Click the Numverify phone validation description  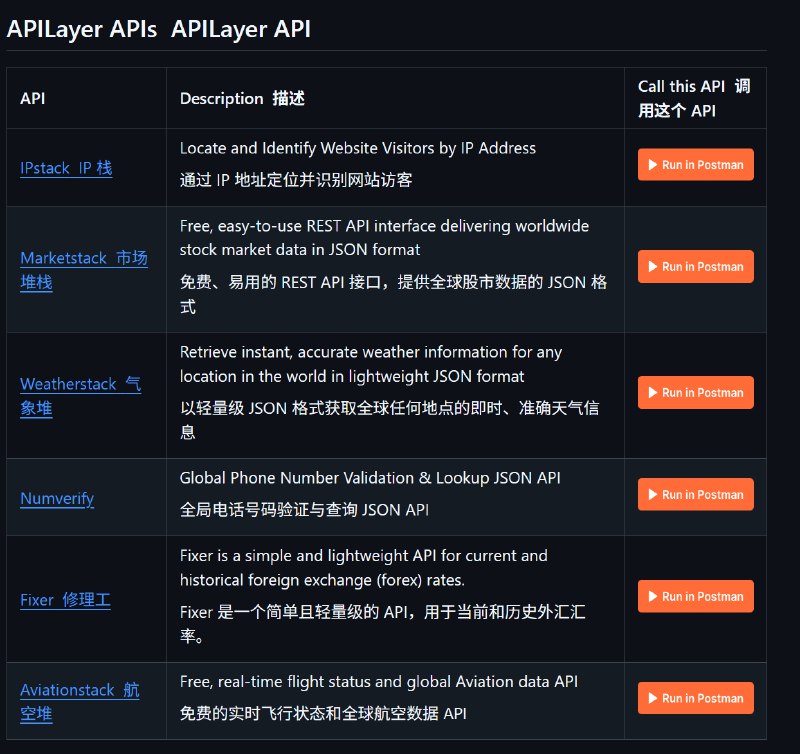370,478
